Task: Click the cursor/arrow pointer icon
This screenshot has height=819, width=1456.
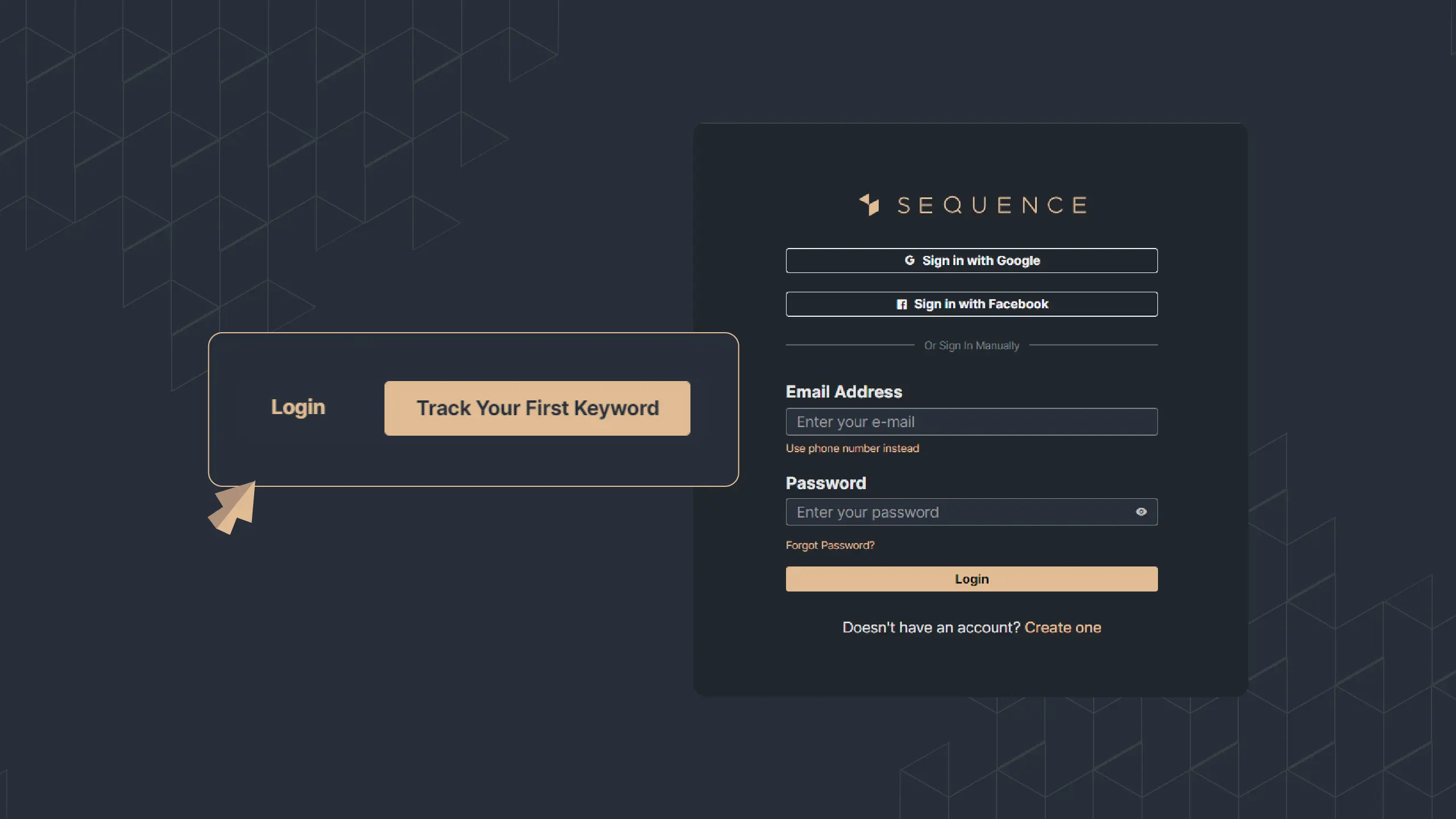Action: point(230,505)
